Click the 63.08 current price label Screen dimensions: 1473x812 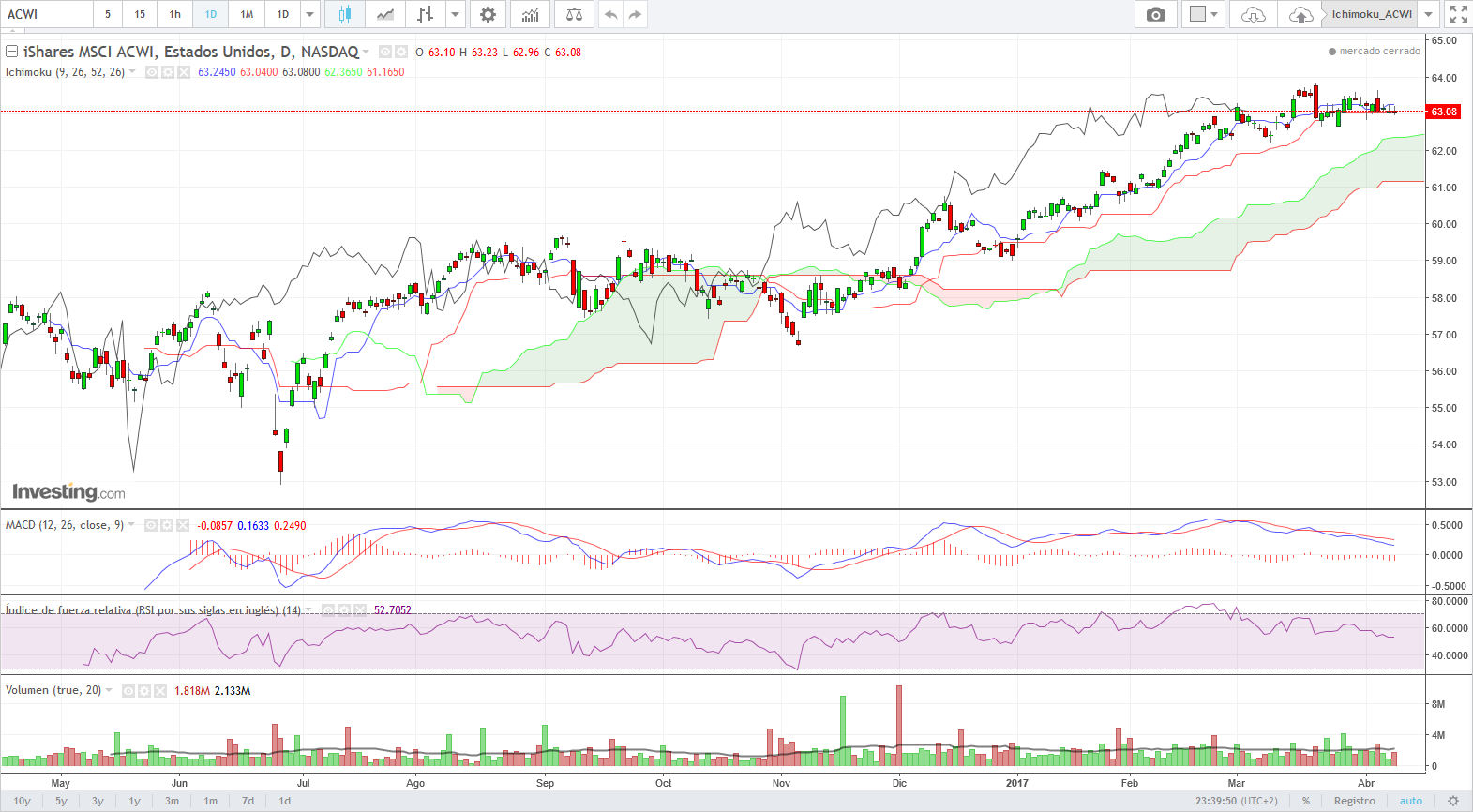(x=1444, y=112)
